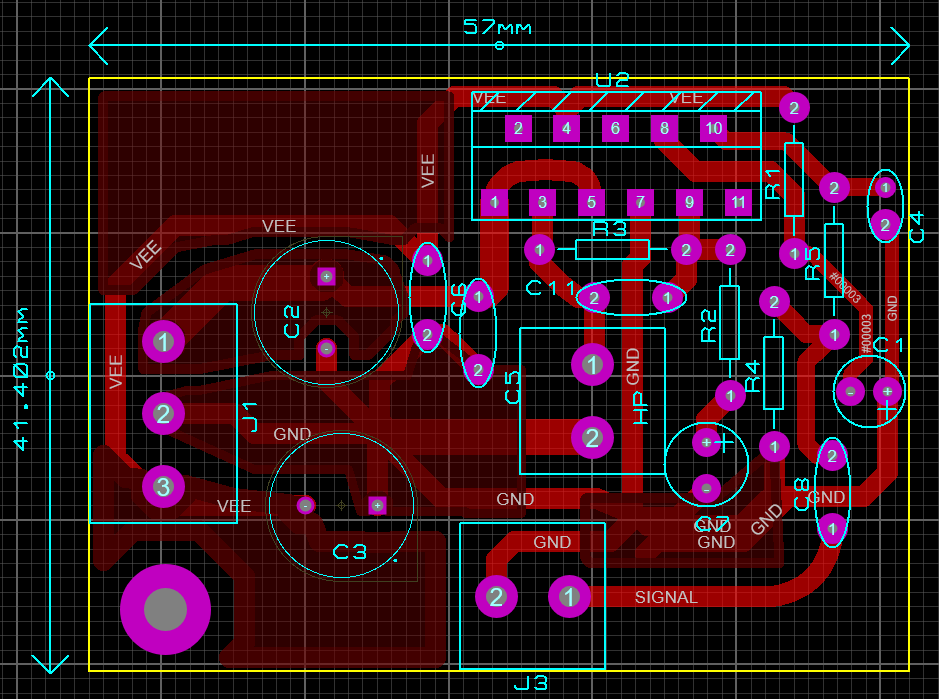Pick pad 1 of the HP connector
The height and width of the screenshot is (699, 939).
(x=592, y=365)
